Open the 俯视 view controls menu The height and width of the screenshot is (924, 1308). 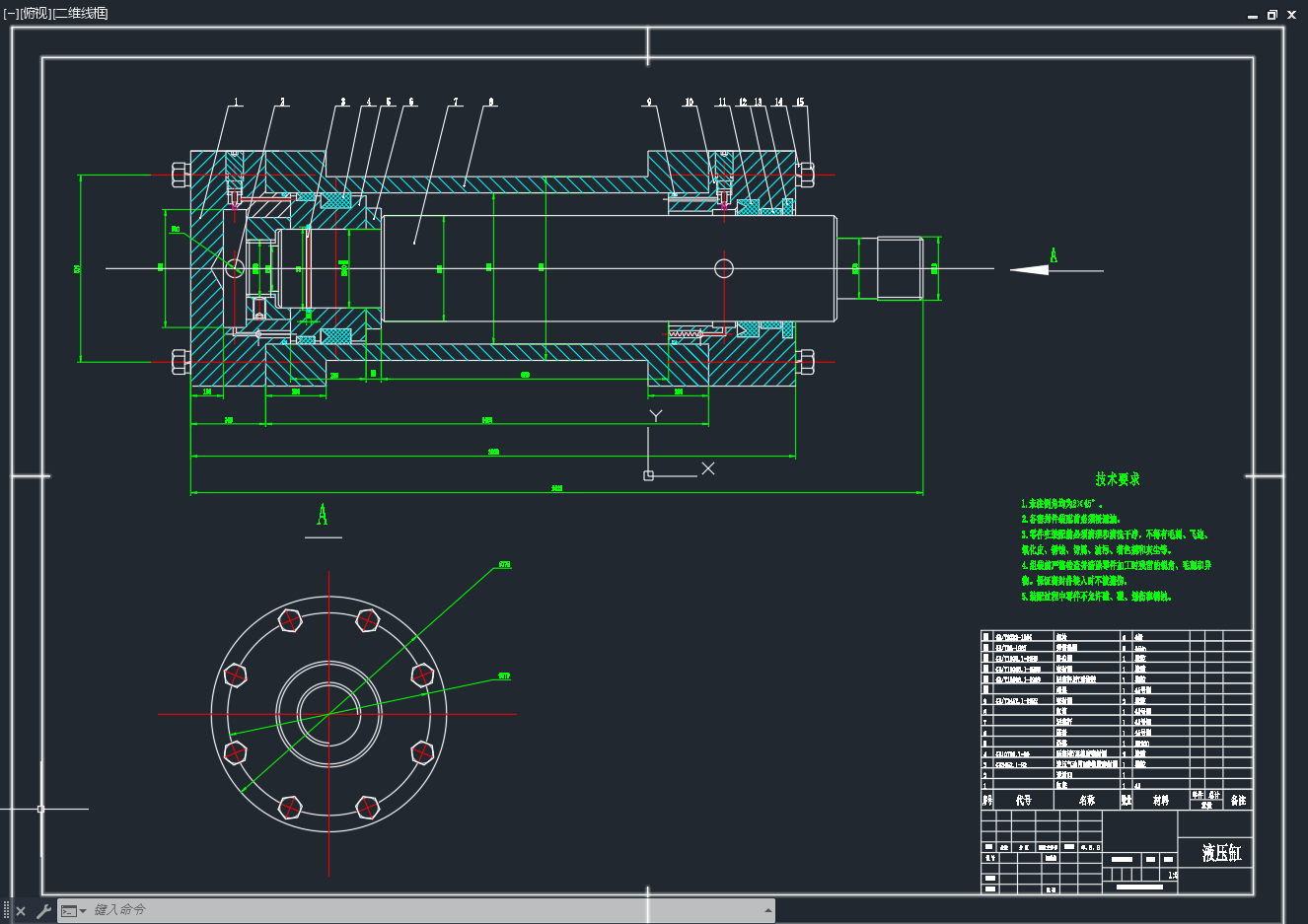pos(35,13)
